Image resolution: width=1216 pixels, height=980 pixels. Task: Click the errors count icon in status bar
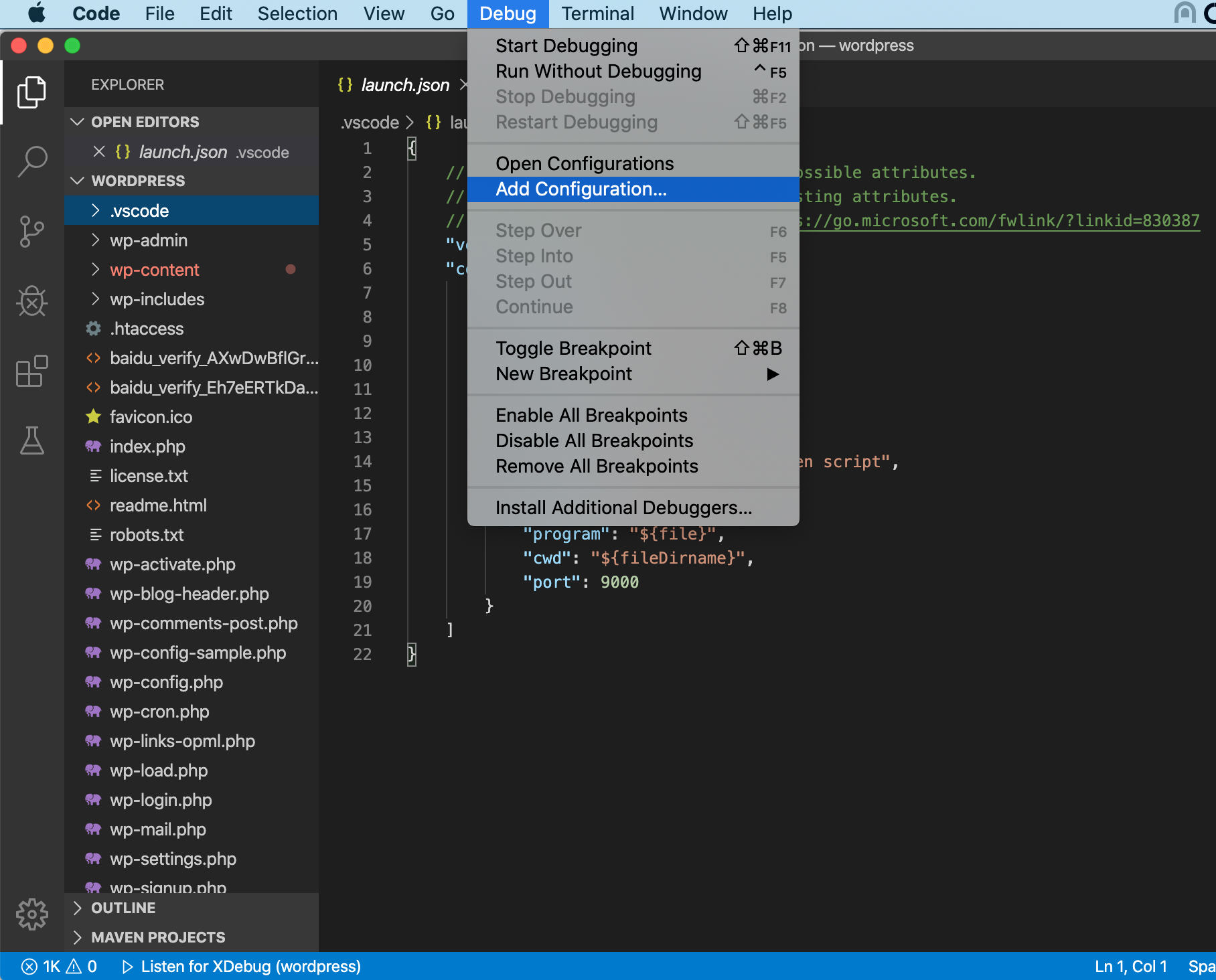tap(29, 967)
